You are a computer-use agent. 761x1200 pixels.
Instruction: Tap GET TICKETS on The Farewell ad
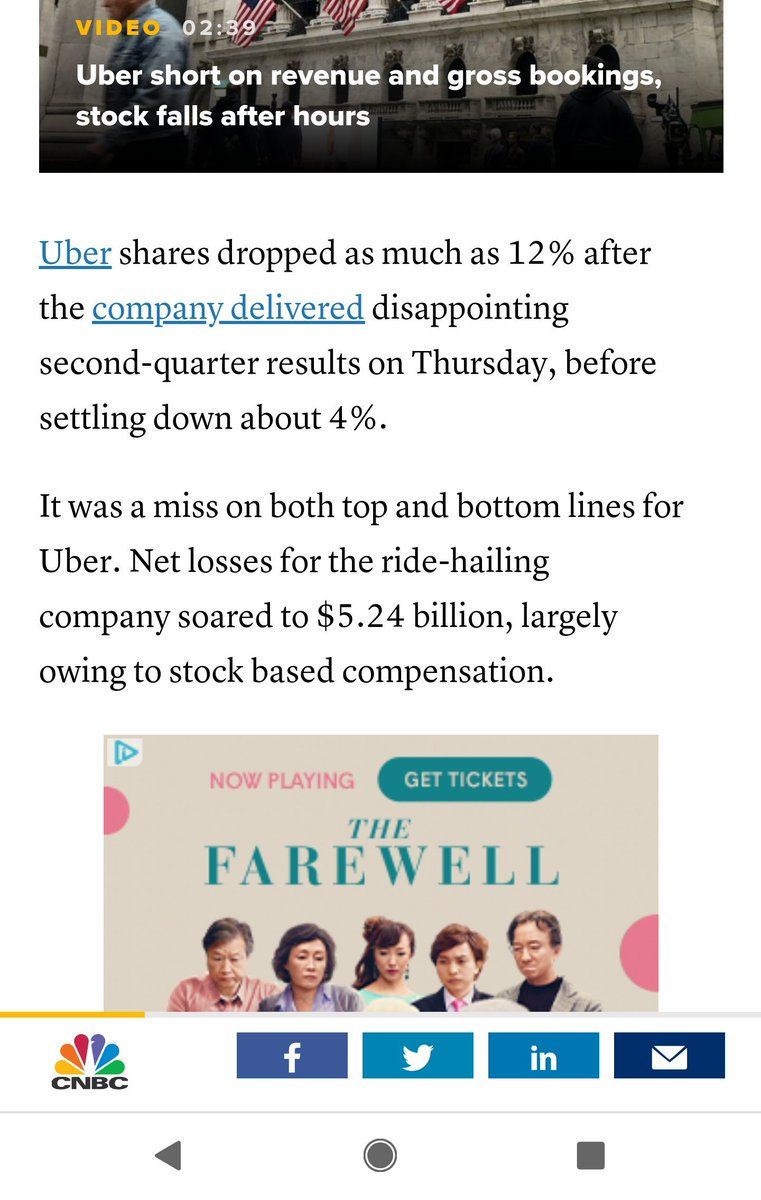(x=465, y=779)
